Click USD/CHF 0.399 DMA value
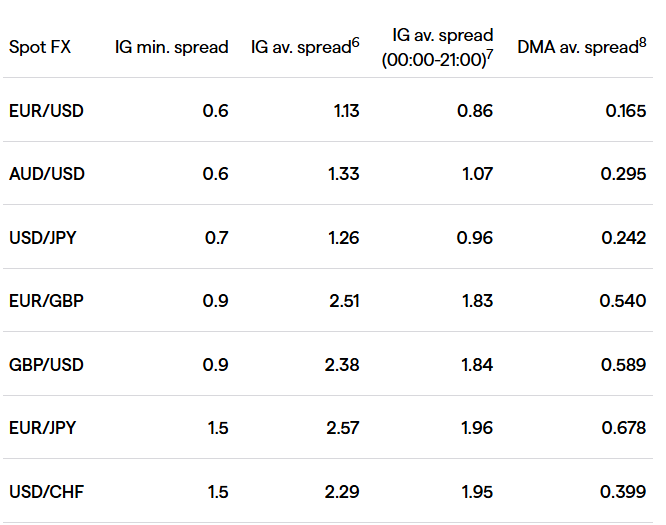The width and height of the screenshot is (666, 525). point(623,491)
